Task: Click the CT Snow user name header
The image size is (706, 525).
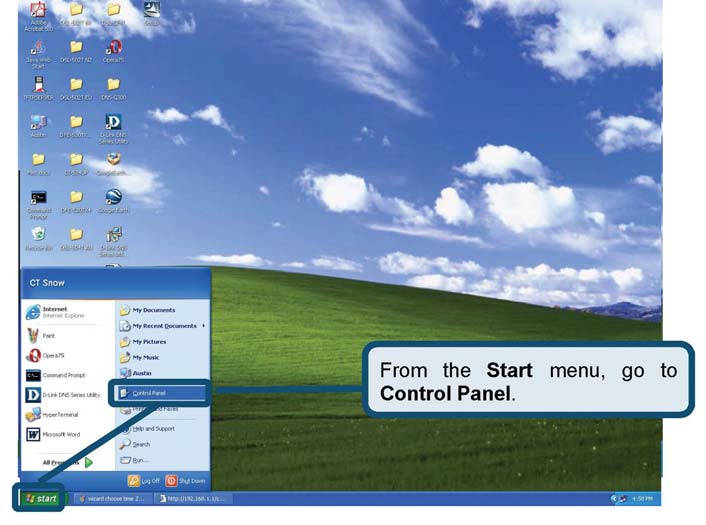Action: 47,283
